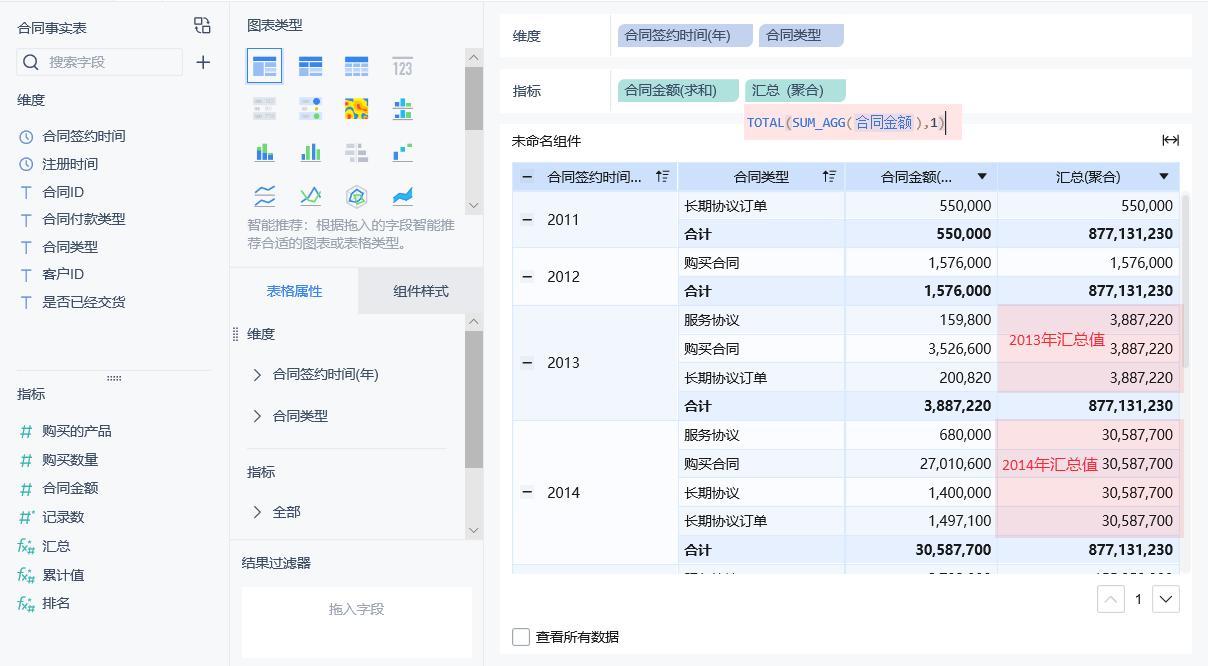1208x666 pixels.
Task: Click the 汇总 (聚合) indicator pill
Action: [795, 91]
